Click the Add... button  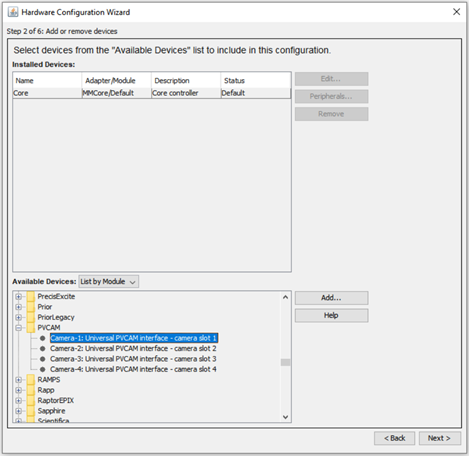(331, 298)
